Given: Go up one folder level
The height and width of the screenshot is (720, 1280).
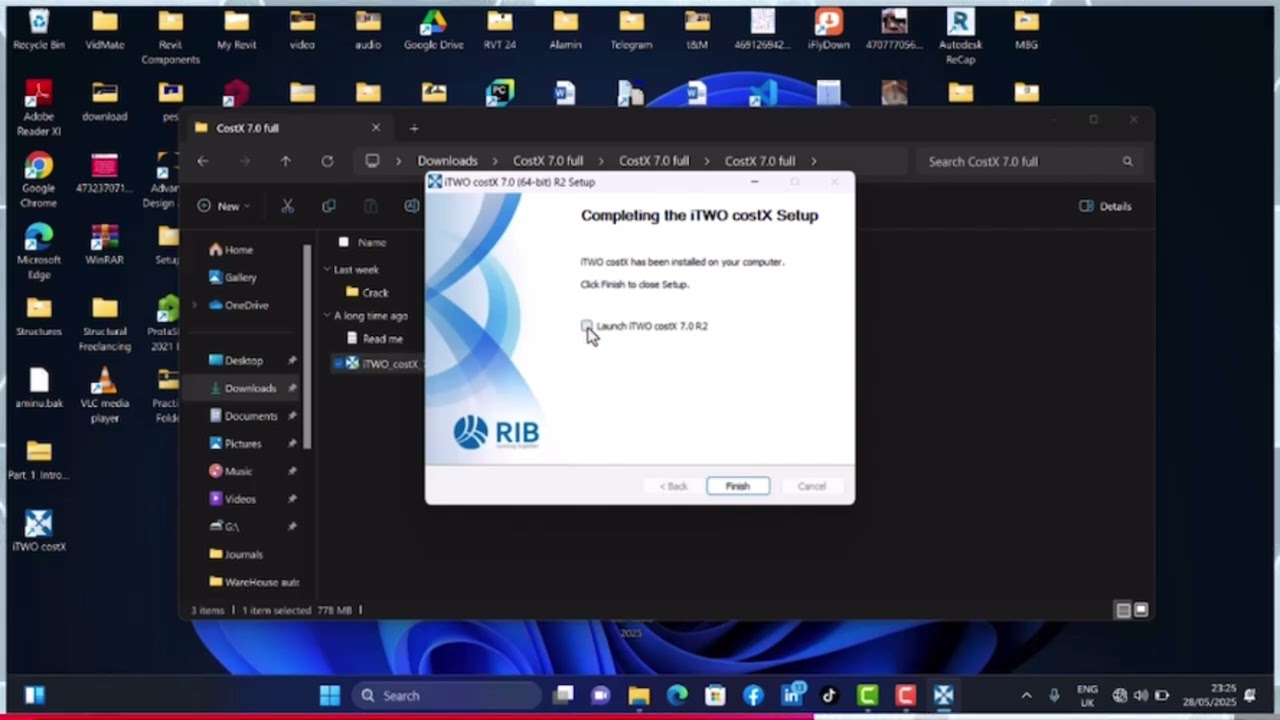Looking at the screenshot, I should (285, 161).
